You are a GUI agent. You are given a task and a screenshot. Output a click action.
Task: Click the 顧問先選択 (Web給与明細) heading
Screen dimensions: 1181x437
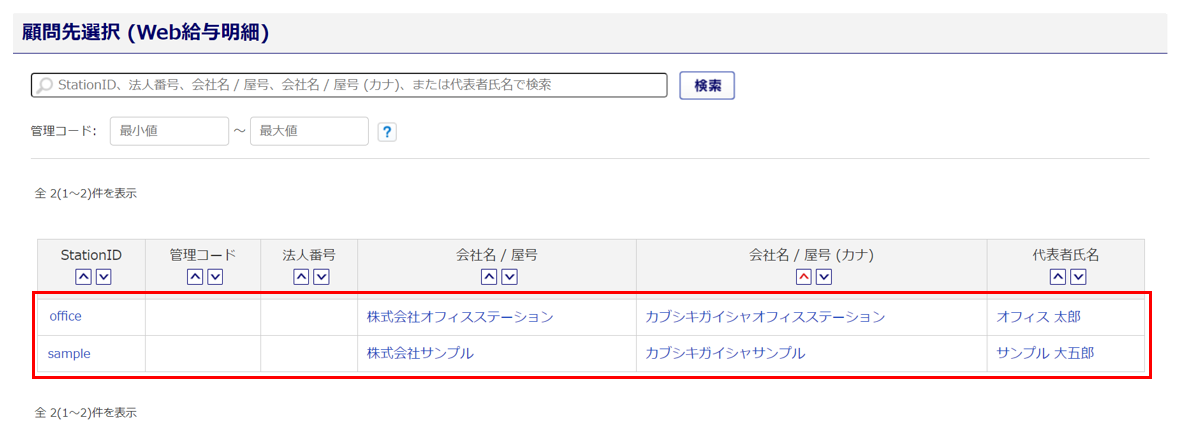point(146,32)
